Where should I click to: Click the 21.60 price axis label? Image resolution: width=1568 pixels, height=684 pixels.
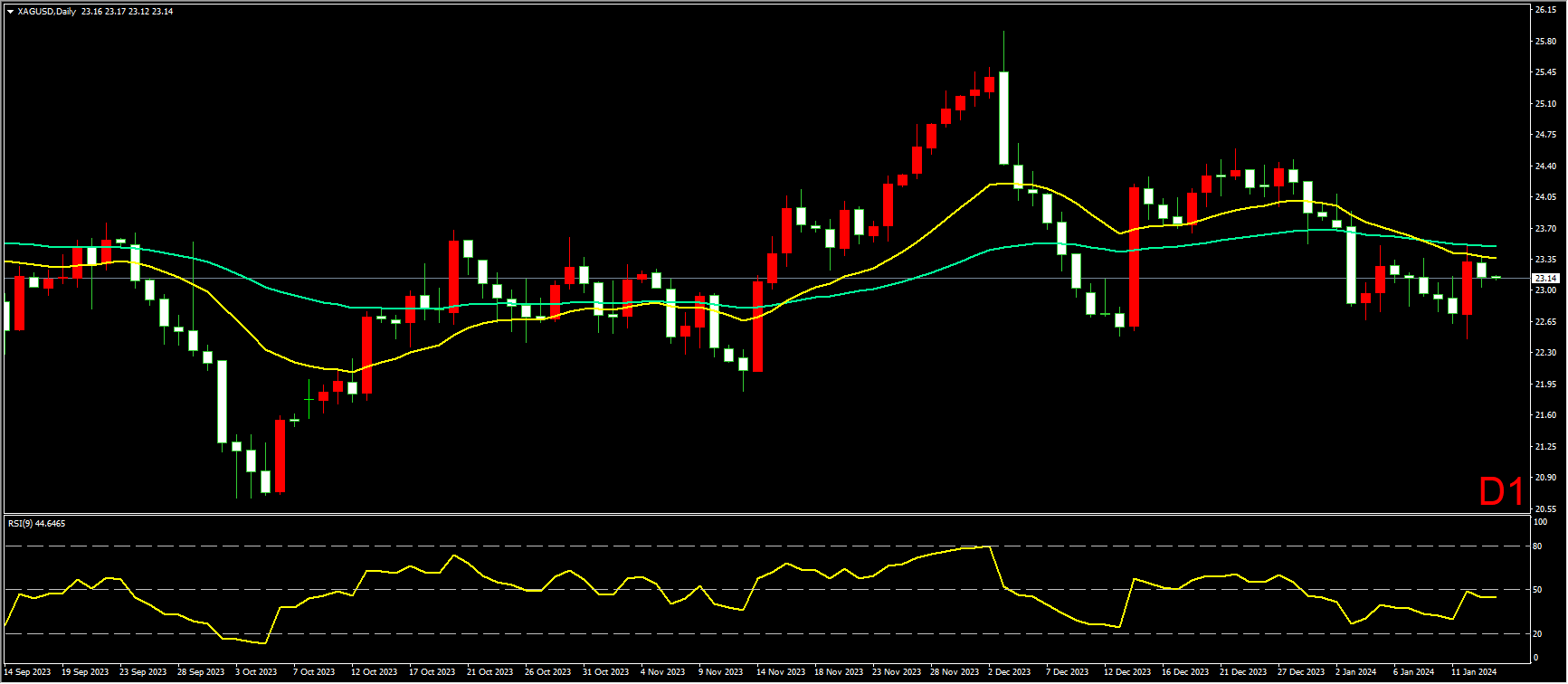click(1545, 415)
